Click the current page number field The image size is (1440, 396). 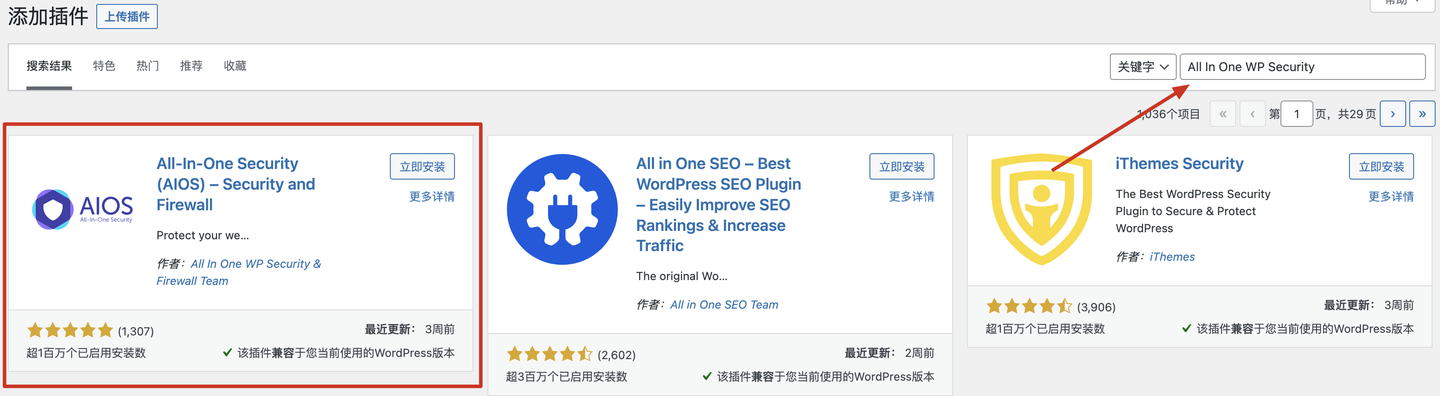[x=1297, y=114]
